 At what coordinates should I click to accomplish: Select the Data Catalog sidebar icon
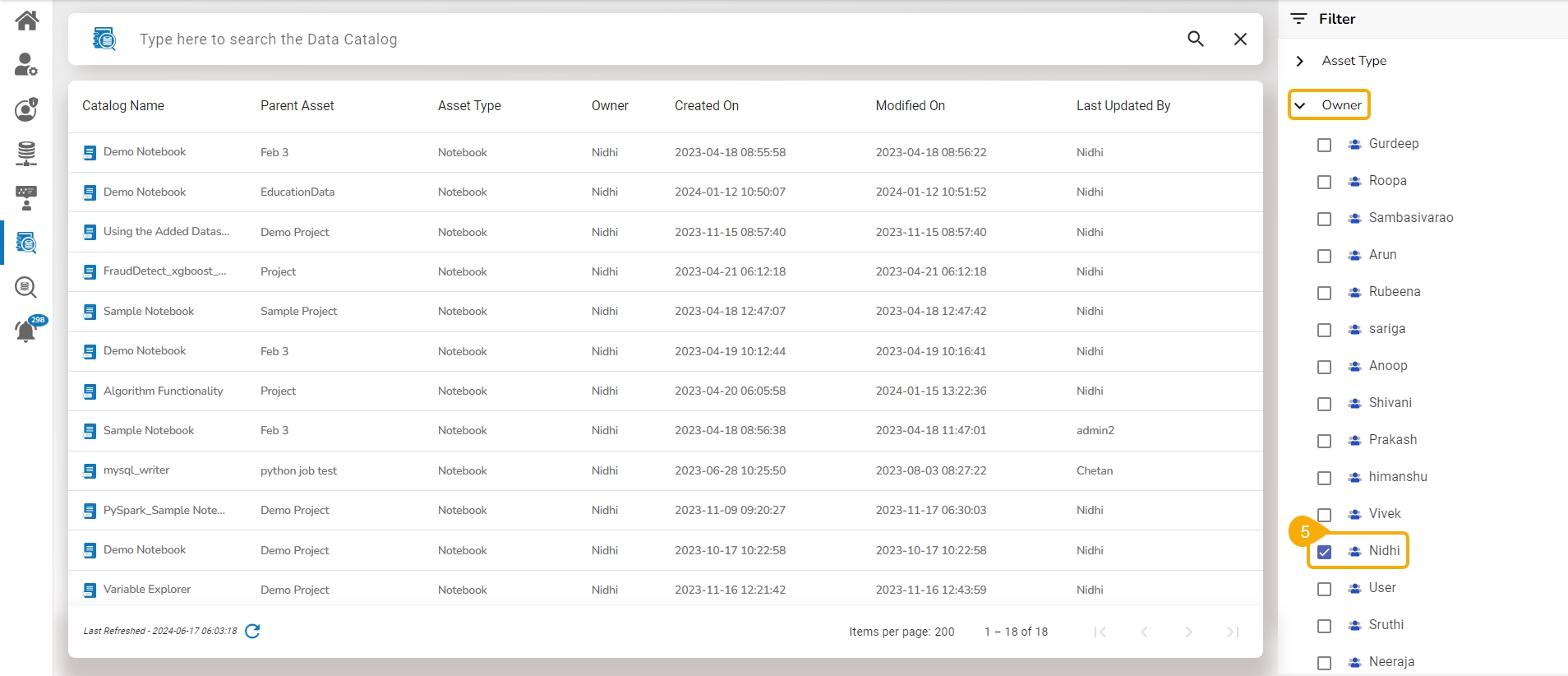(26, 243)
